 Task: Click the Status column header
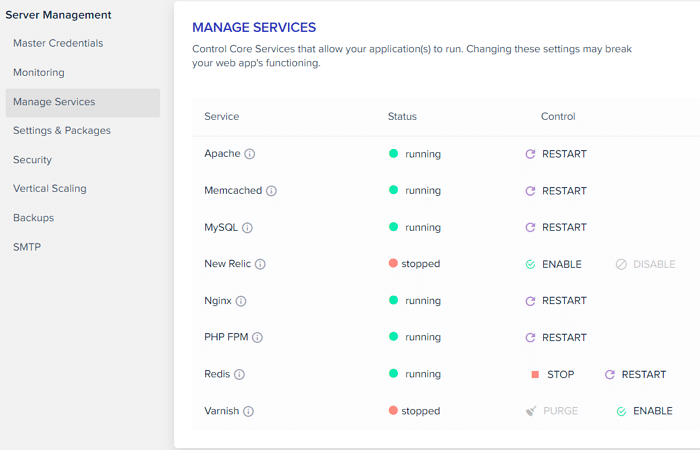(402, 117)
